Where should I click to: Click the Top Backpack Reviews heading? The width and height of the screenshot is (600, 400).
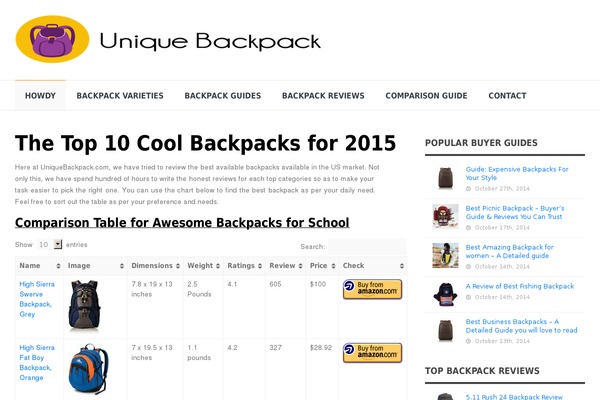tap(482, 371)
